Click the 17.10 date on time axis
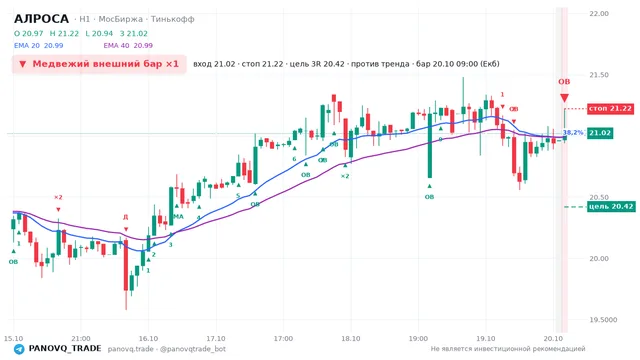This screenshot has height=360, width=640. coord(216,339)
